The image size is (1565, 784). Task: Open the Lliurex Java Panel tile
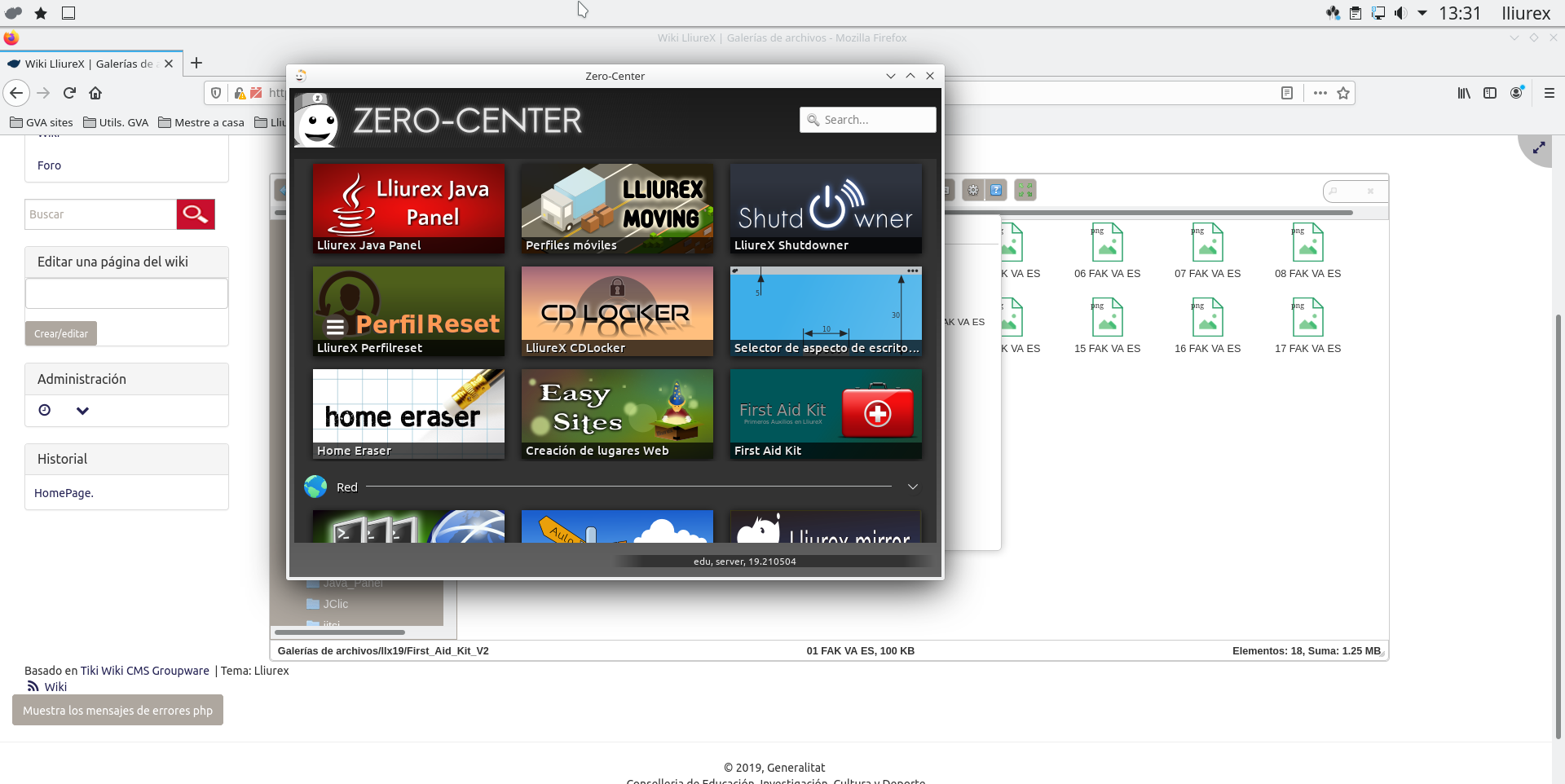408,209
